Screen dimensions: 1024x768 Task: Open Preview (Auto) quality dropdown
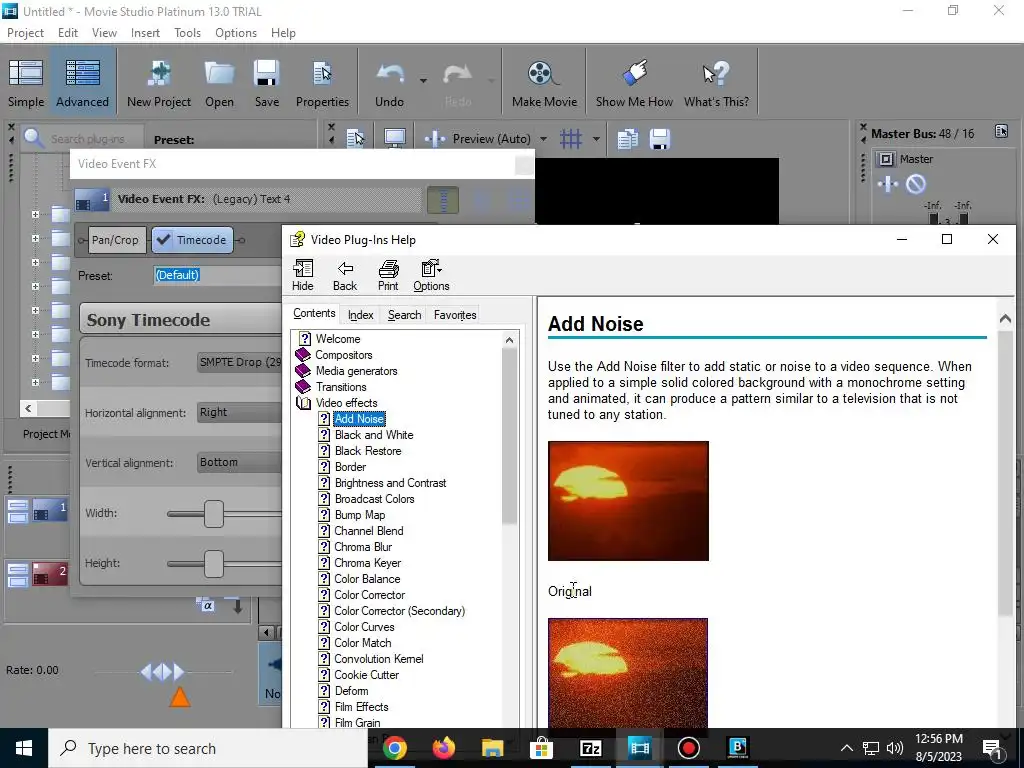(543, 139)
